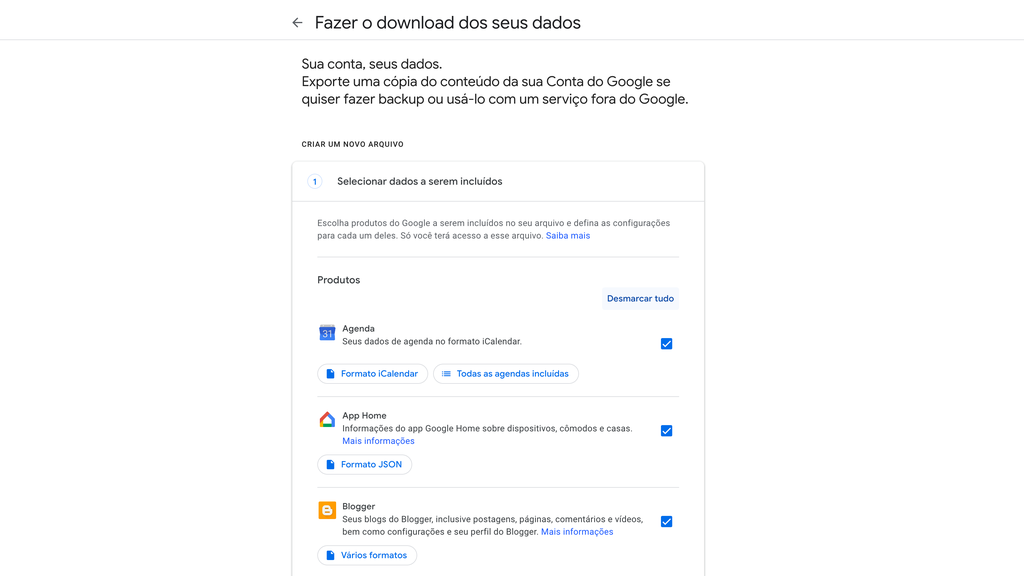Screen dimensions: 1024x576
Task: Click the list icon in Todas as agendas incluídas
Action: tap(446, 374)
